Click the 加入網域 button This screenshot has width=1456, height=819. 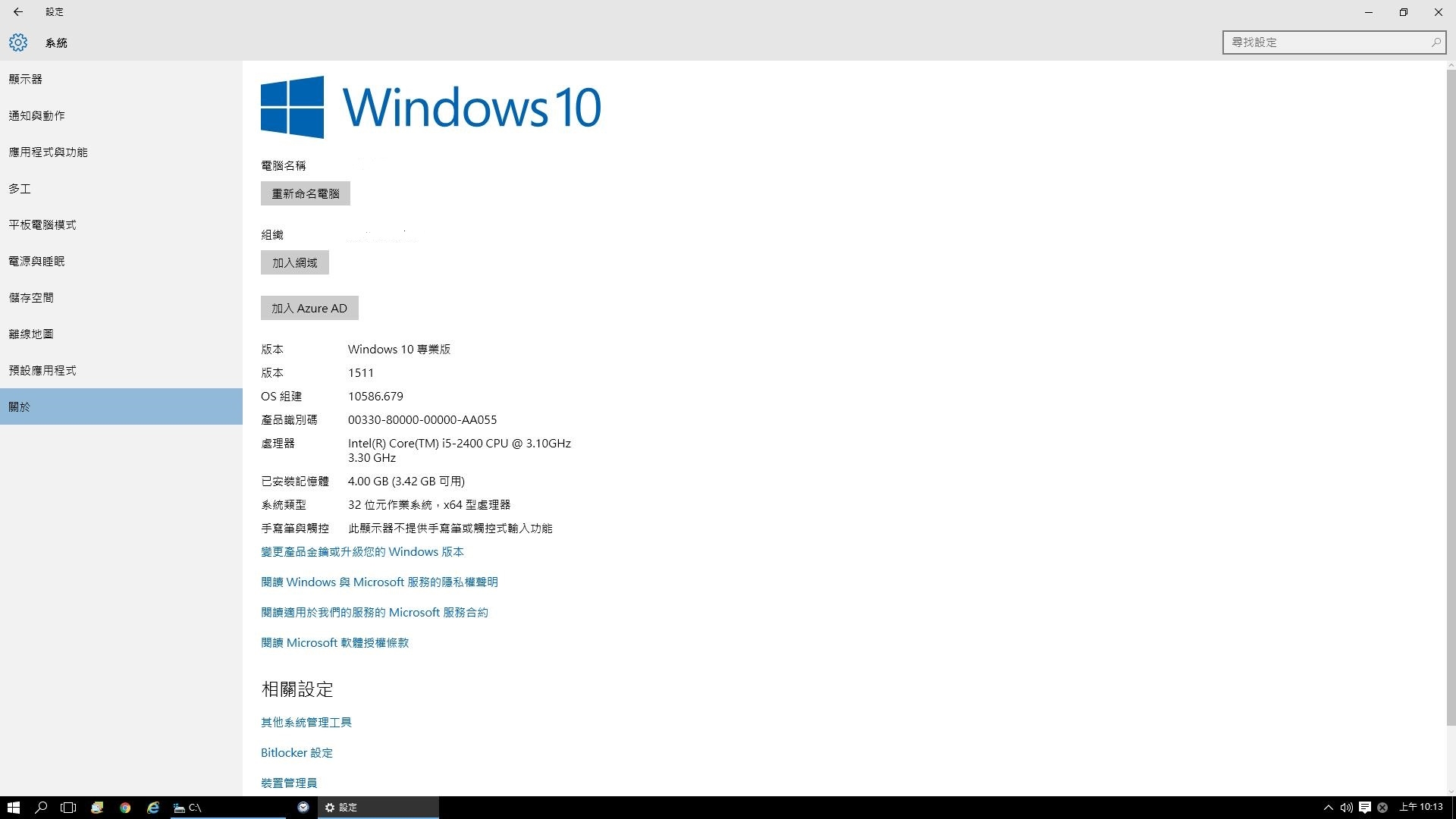[x=295, y=262]
